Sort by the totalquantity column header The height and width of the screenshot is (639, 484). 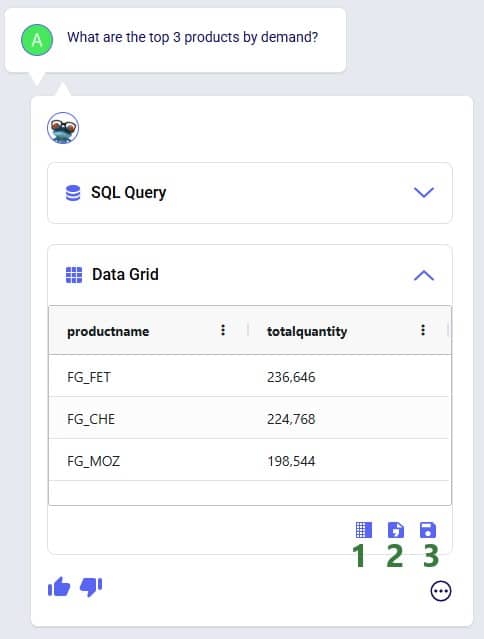coord(307,331)
